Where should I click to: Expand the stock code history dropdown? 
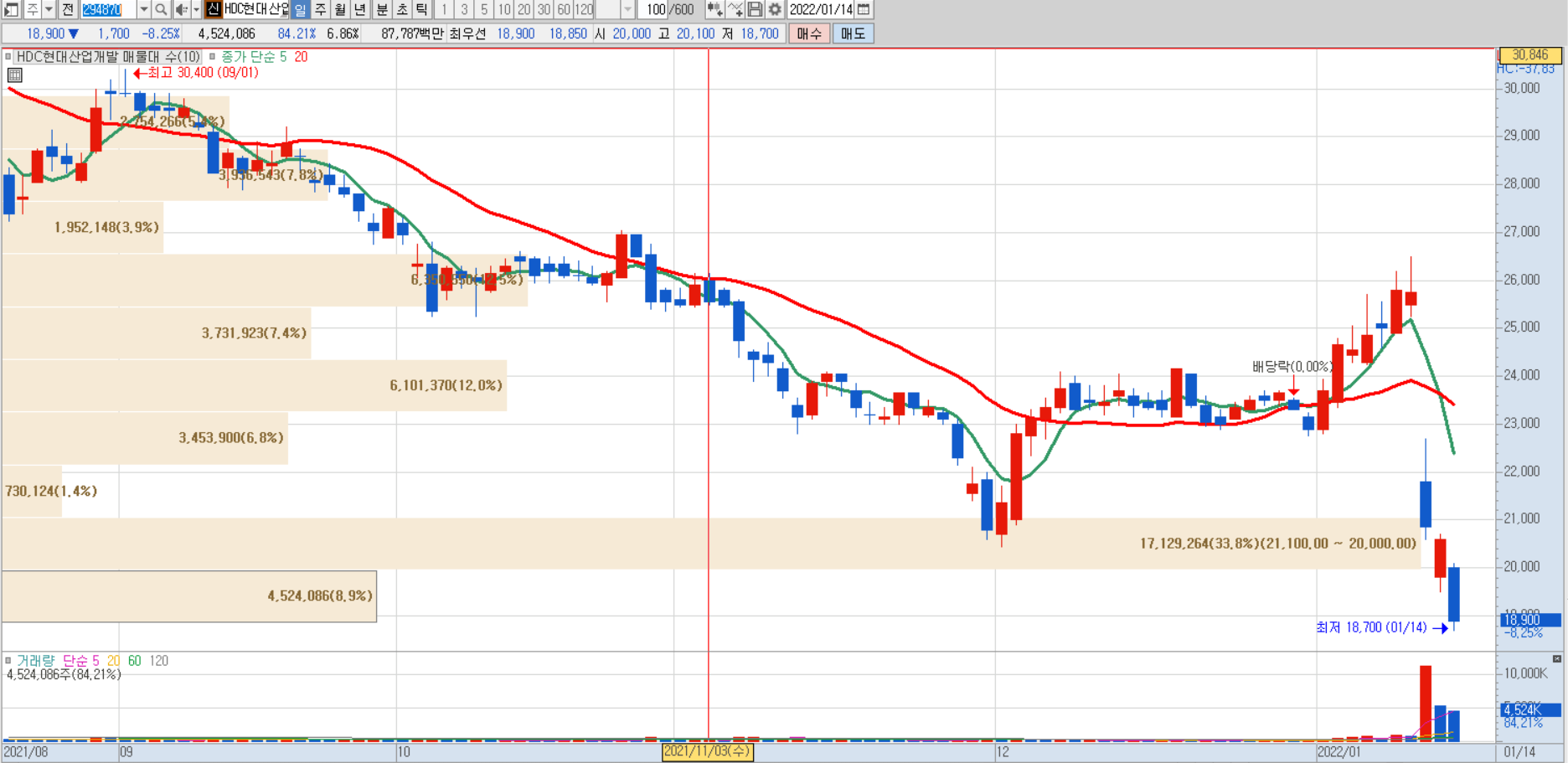[143, 9]
